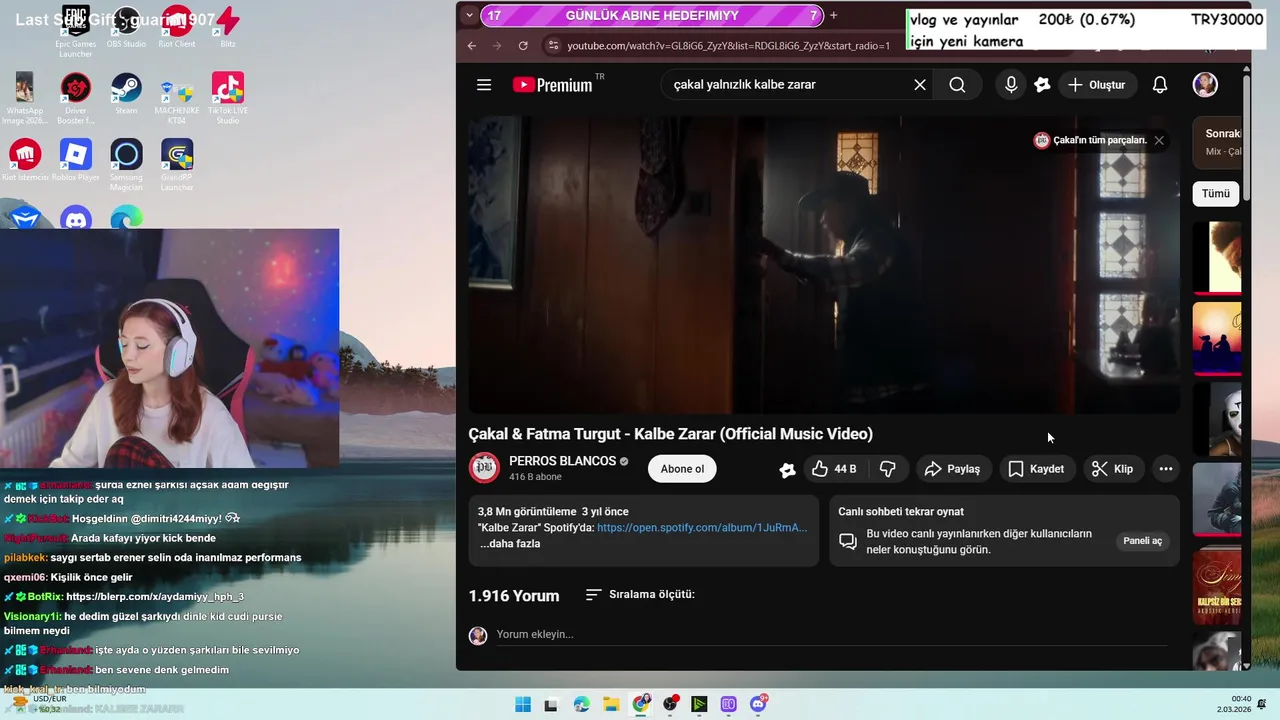Image resolution: width=1280 pixels, height=720 pixels.
Task: Open the remix sparkle icon beside Like
Action: point(787,469)
